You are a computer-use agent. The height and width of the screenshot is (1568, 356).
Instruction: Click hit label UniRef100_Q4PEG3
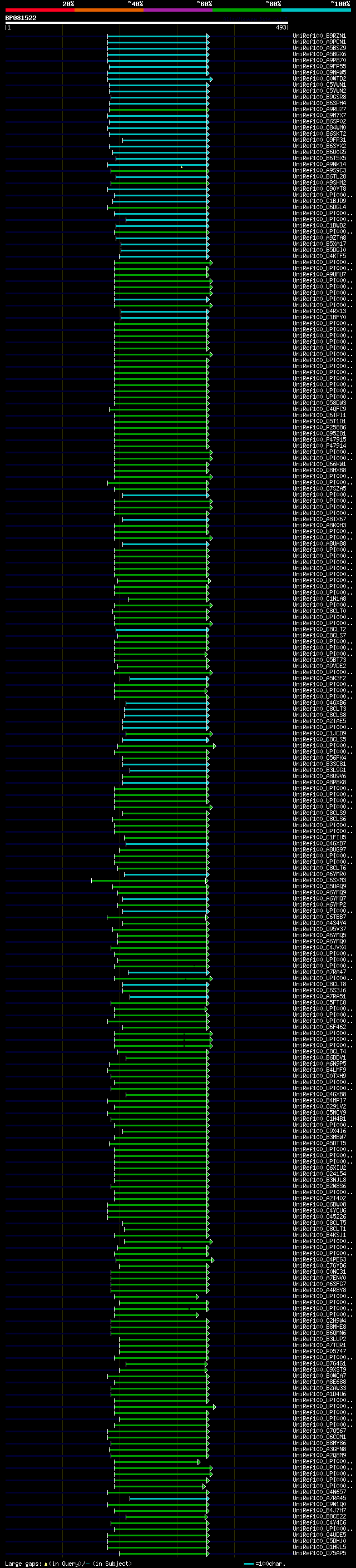coord(319,1259)
